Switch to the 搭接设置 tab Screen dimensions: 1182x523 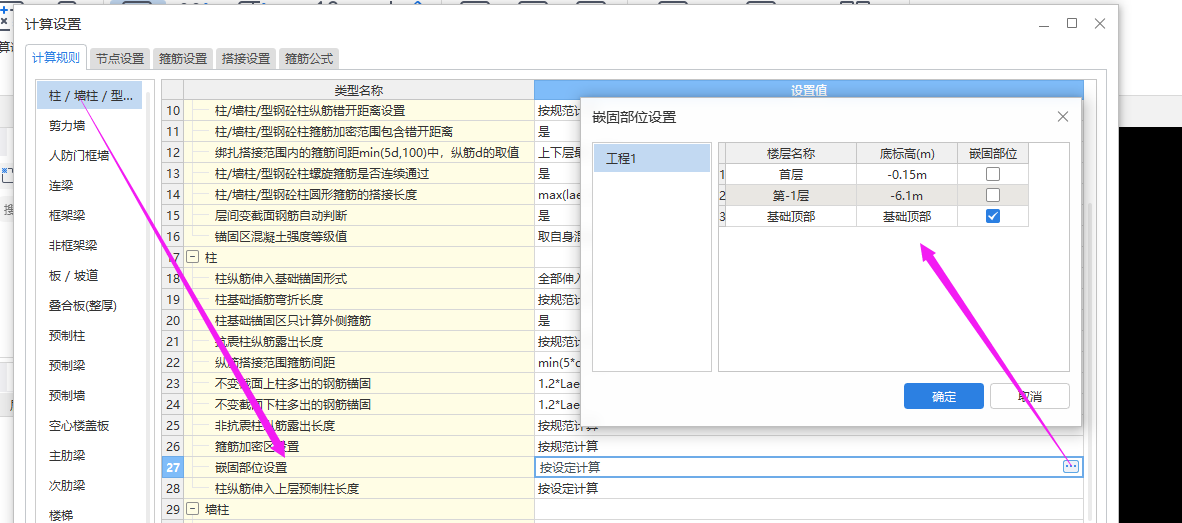point(247,58)
